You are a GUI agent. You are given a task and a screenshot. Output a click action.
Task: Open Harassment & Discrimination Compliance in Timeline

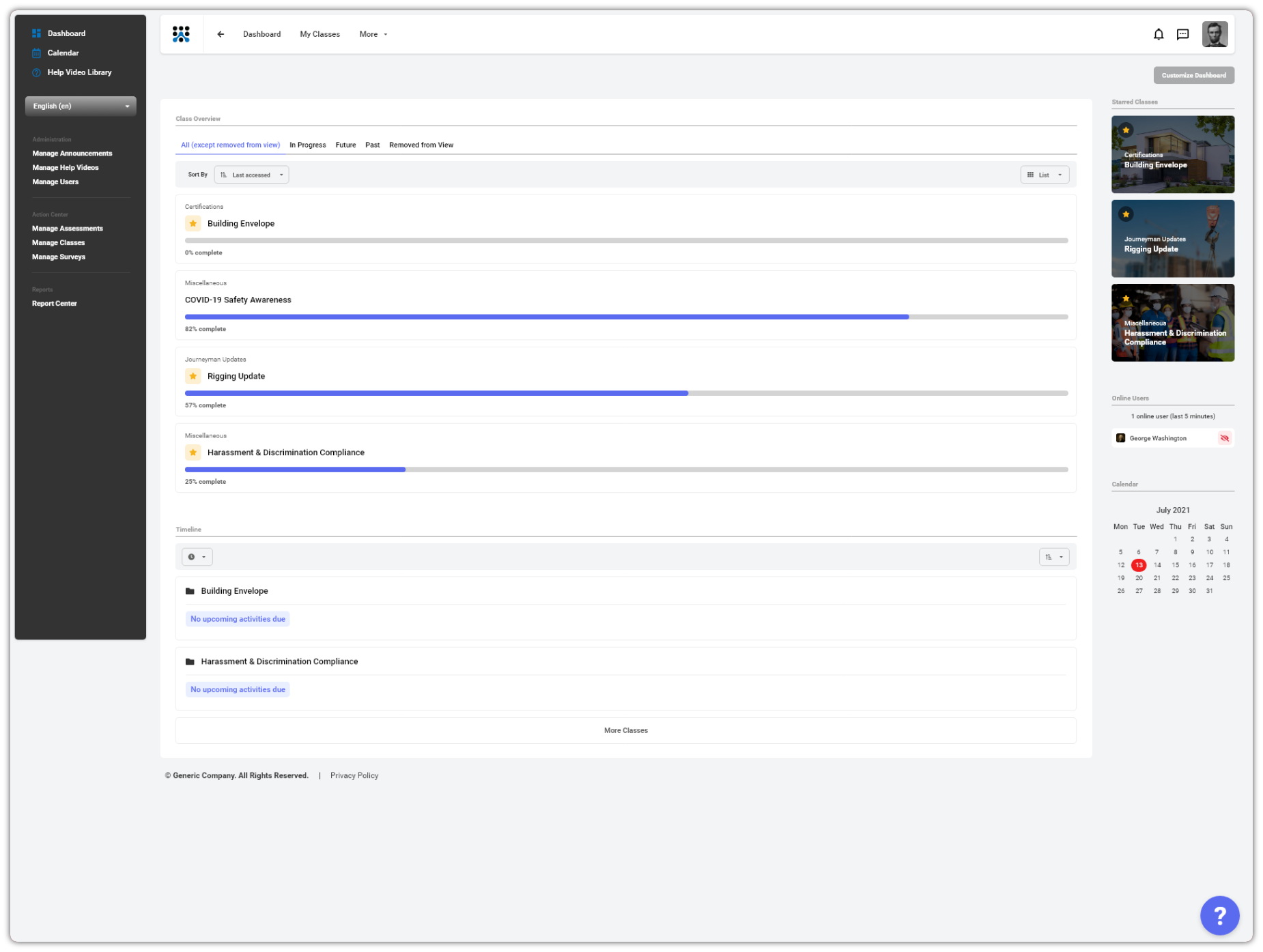(x=279, y=661)
